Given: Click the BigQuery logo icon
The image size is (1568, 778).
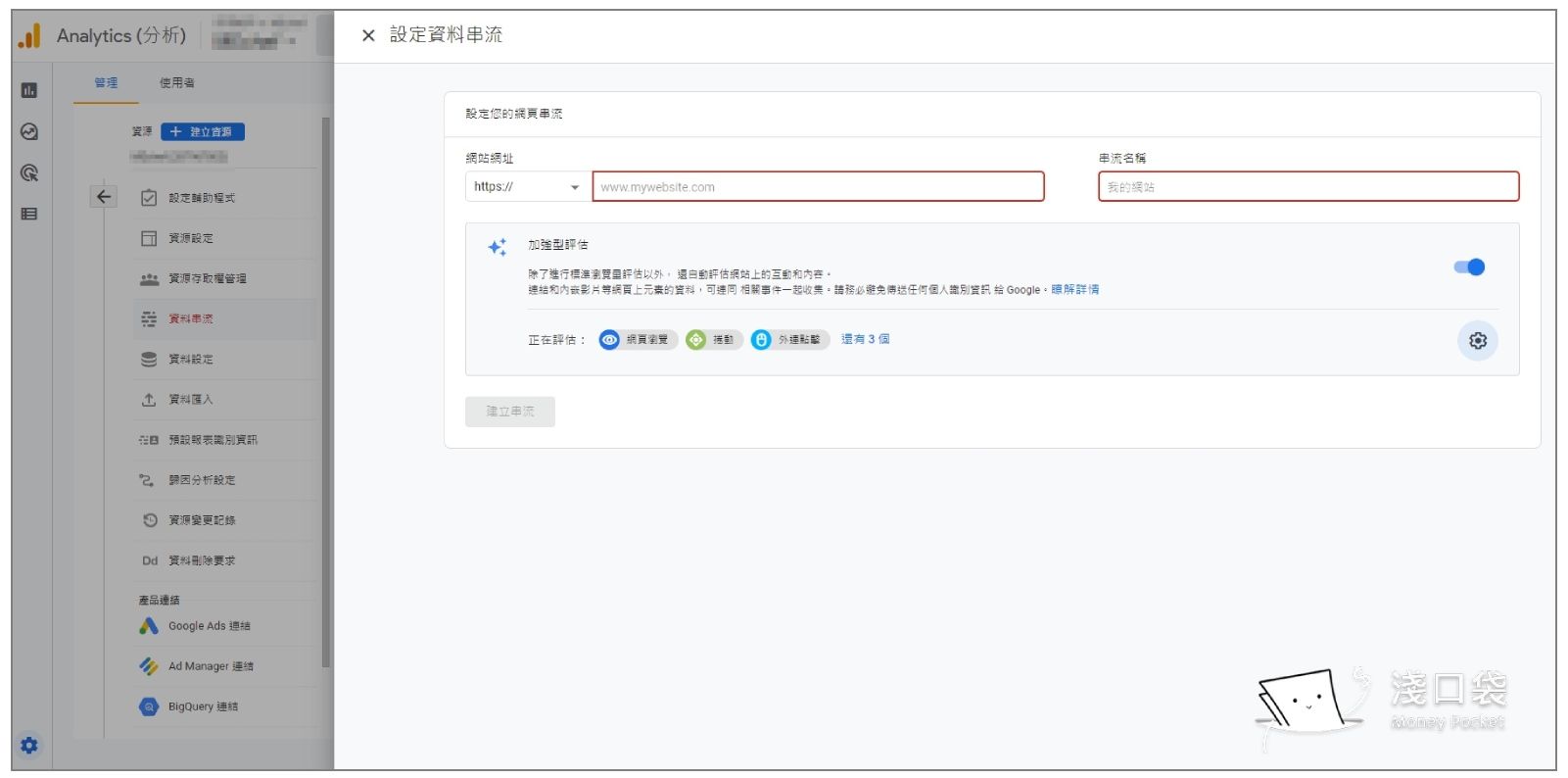Looking at the screenshot, I should 149,706.
